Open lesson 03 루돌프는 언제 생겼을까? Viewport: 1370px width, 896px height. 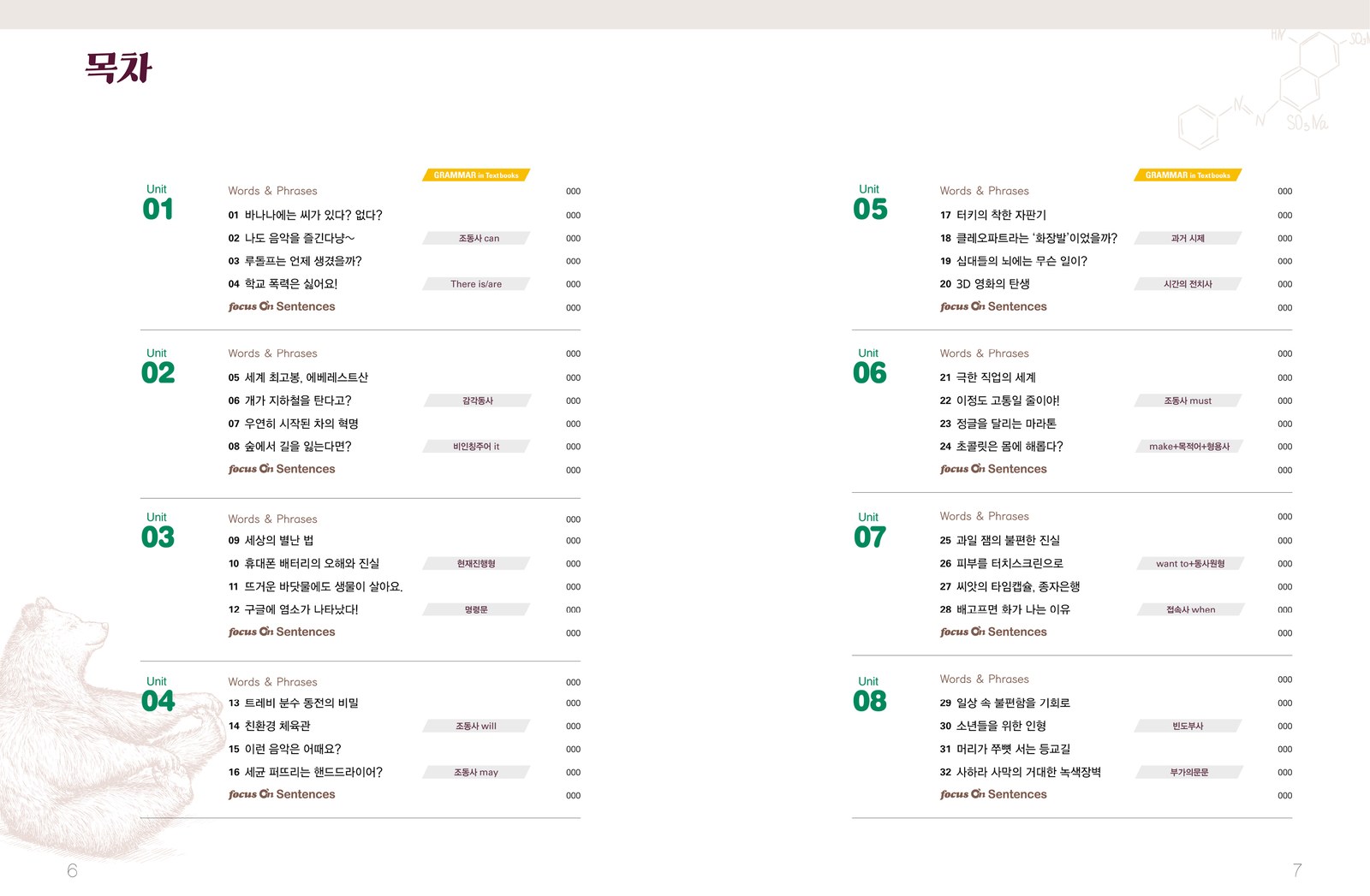coord(295,261)
